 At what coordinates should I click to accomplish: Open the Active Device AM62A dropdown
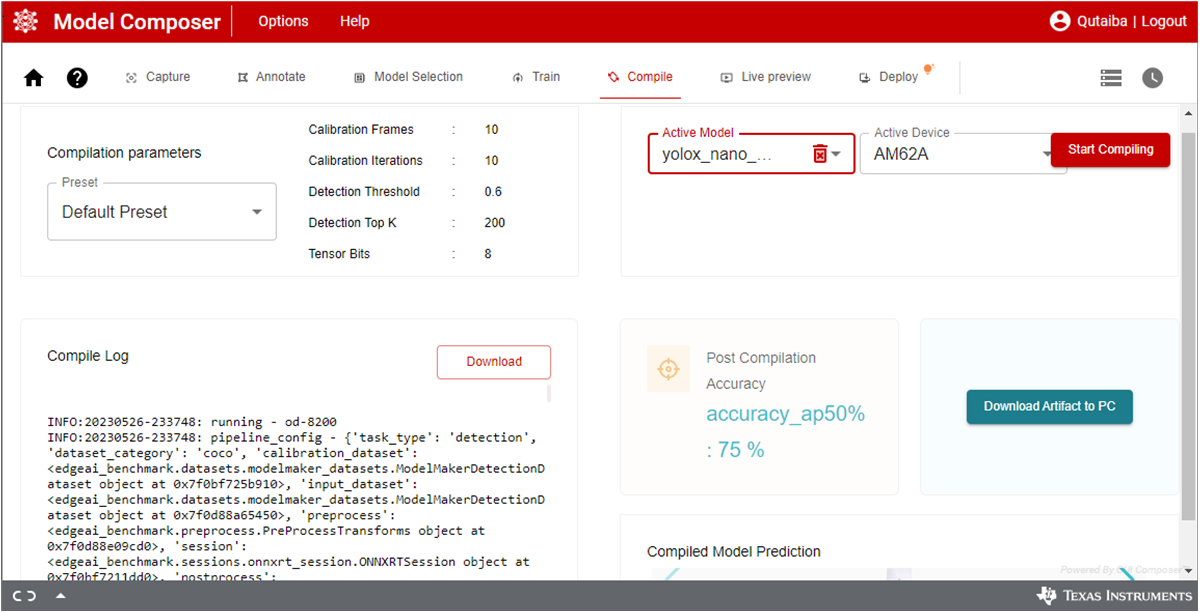click(1046, 154)
